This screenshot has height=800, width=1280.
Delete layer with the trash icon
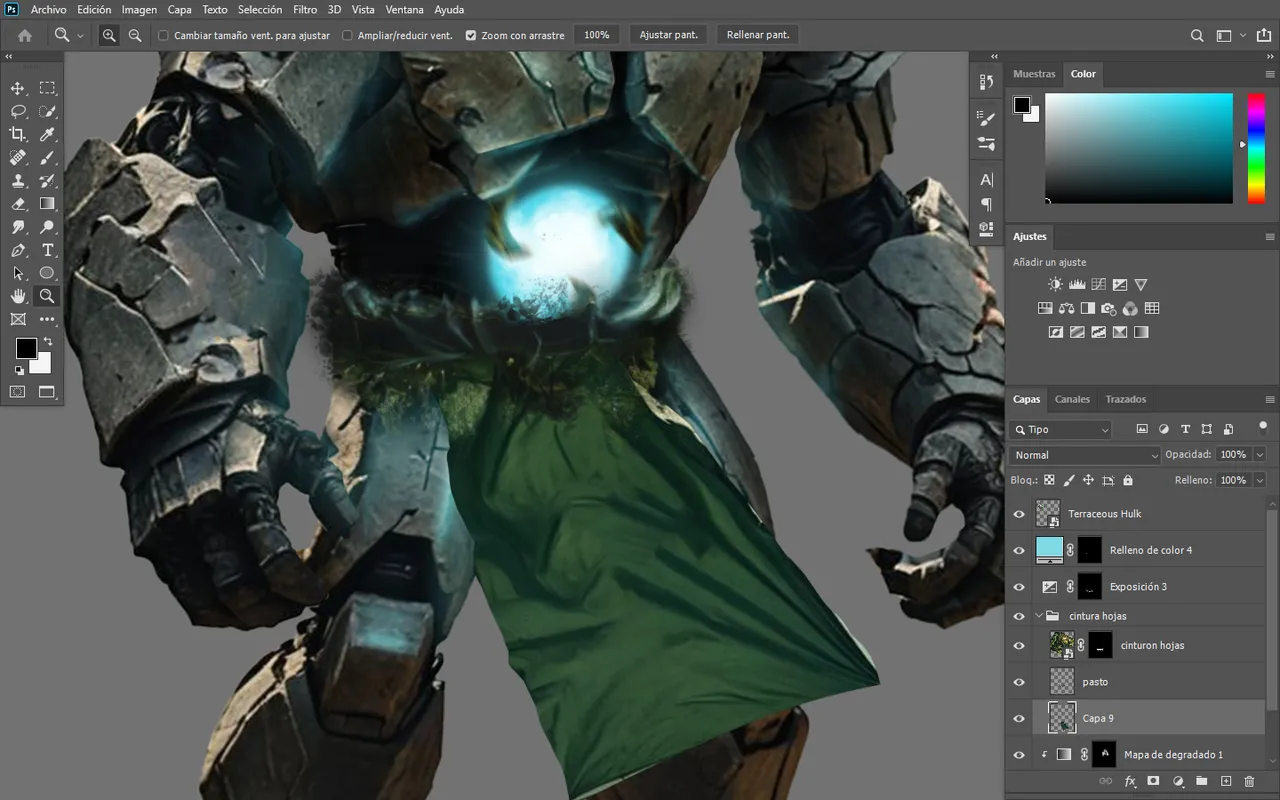click(x=1249, y=781)
